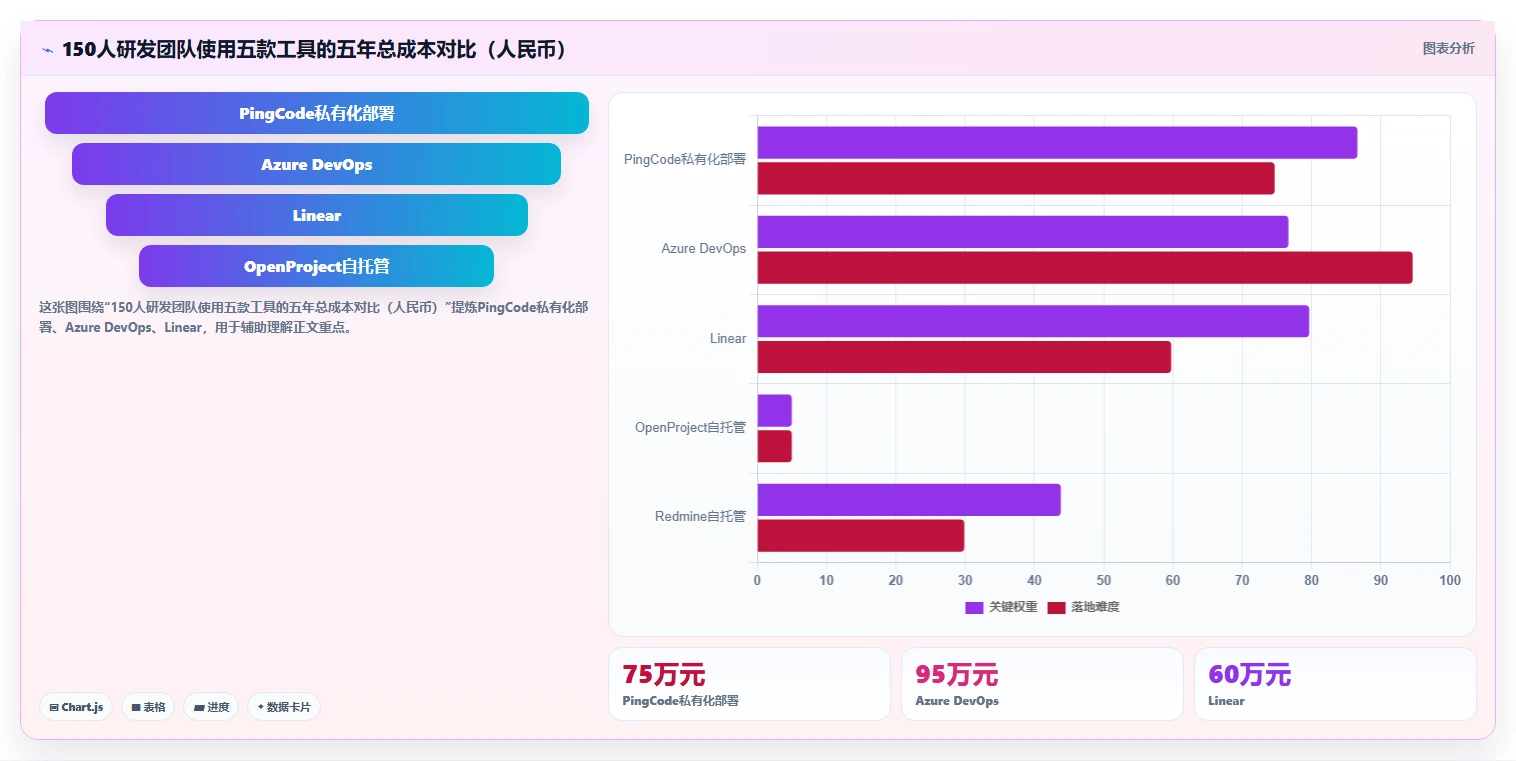Click Redmine自托管 purple bar

(x=909, y=500)
